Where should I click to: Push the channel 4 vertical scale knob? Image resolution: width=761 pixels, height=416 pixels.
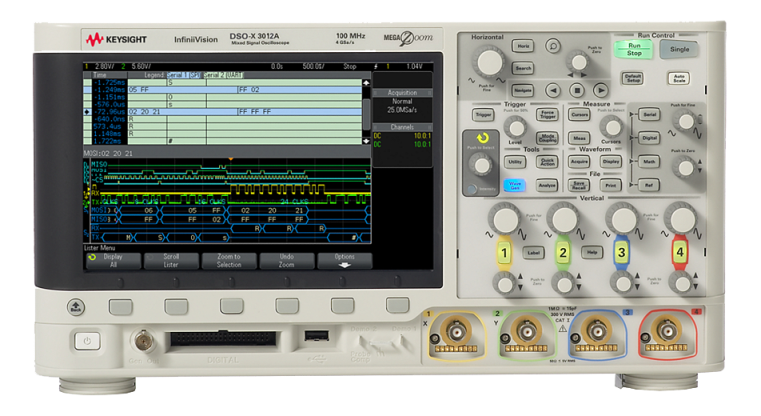(x=680, y=219)
